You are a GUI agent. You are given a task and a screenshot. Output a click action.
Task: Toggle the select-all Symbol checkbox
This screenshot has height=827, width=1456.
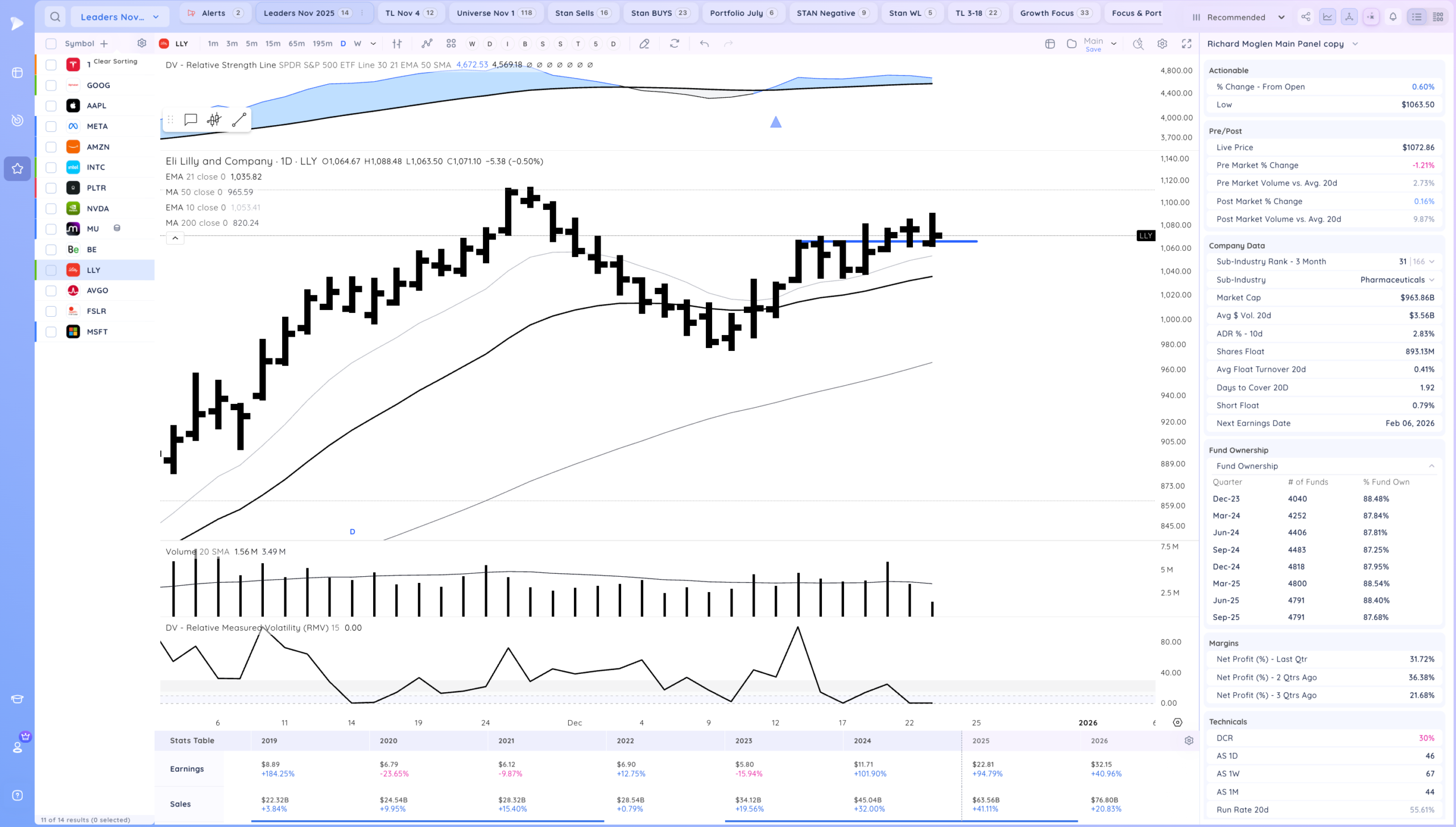[51, 44]
